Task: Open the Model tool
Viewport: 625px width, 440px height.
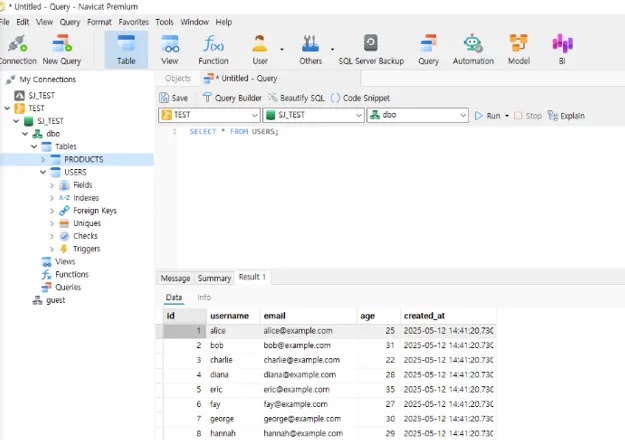Action: pyautogui.click(x=519, y=50)
